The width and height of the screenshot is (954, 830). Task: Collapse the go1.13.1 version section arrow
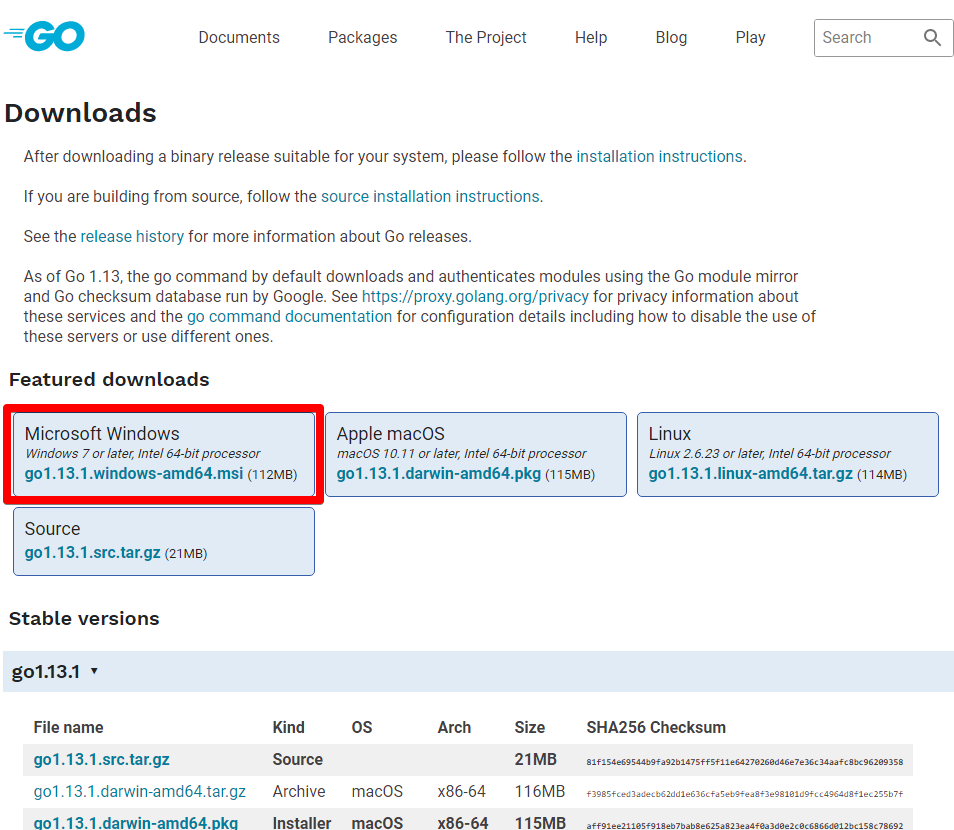pos(94,671)
